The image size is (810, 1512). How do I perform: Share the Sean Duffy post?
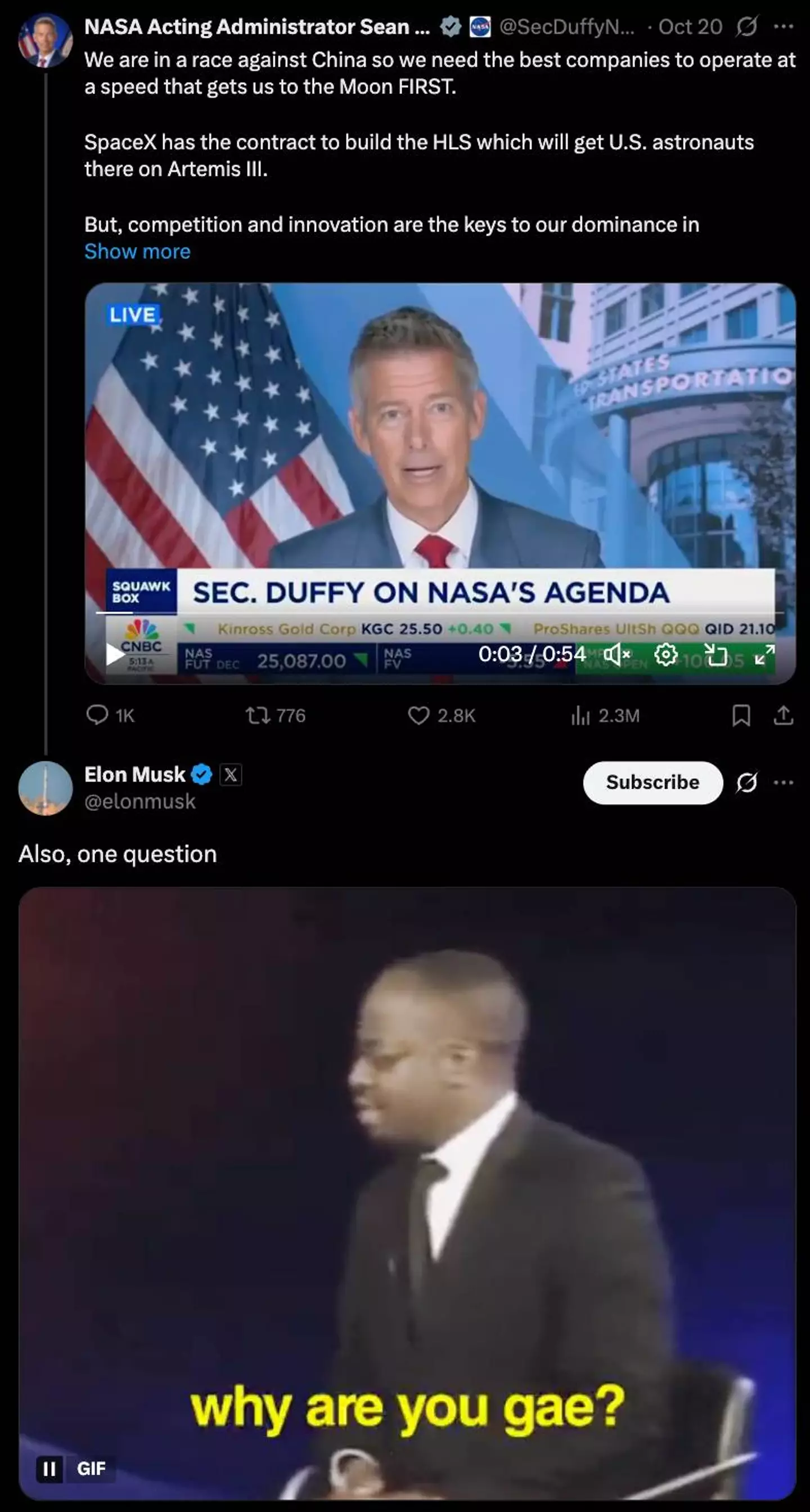click(x=784, y=715)
